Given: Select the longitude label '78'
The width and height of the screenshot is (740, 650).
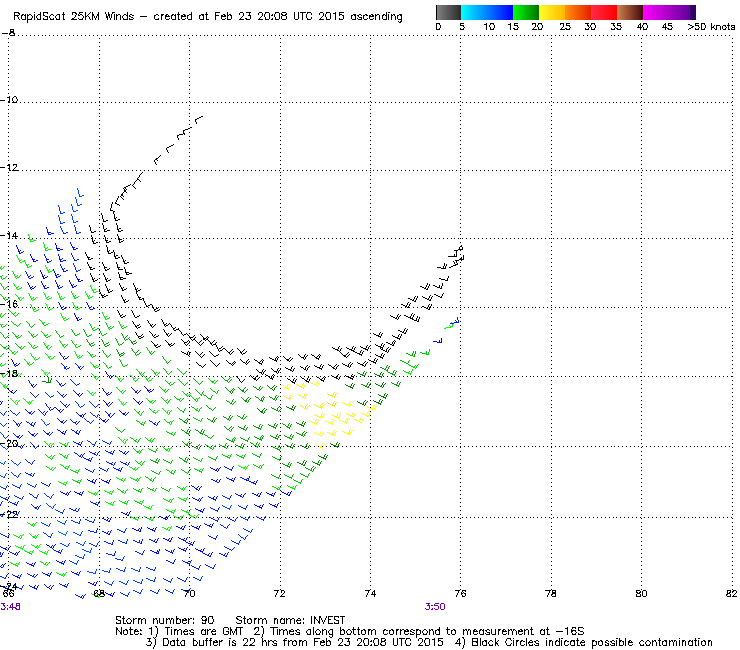Looking at the screenshot, I should click(551, 594).
